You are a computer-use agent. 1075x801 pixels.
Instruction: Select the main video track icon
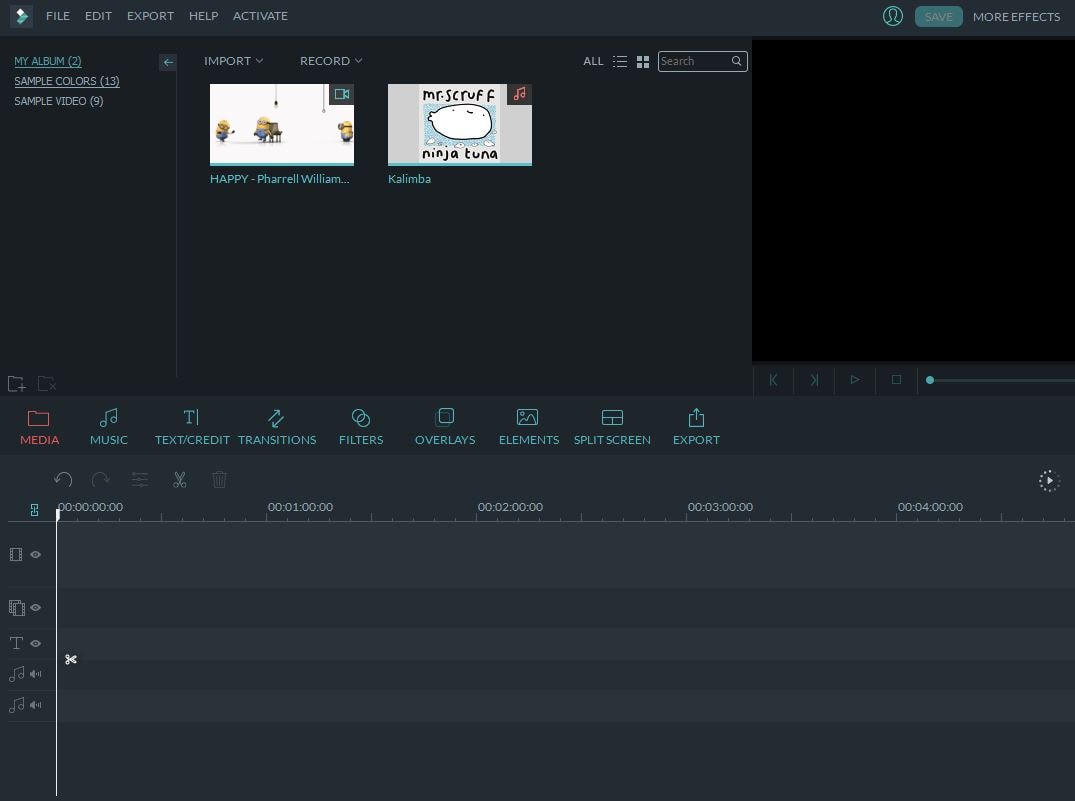pyautogui.click(x=16, y=554)
